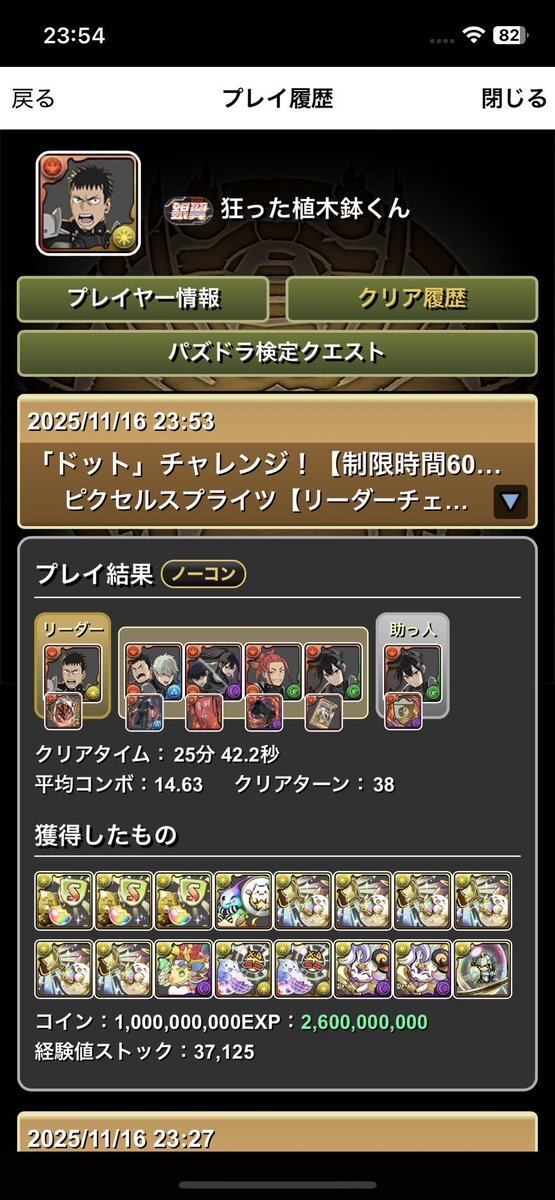This screenshot has width=555, height=1200.
Task: Select the leader monster icon
Action: point(73,670)
